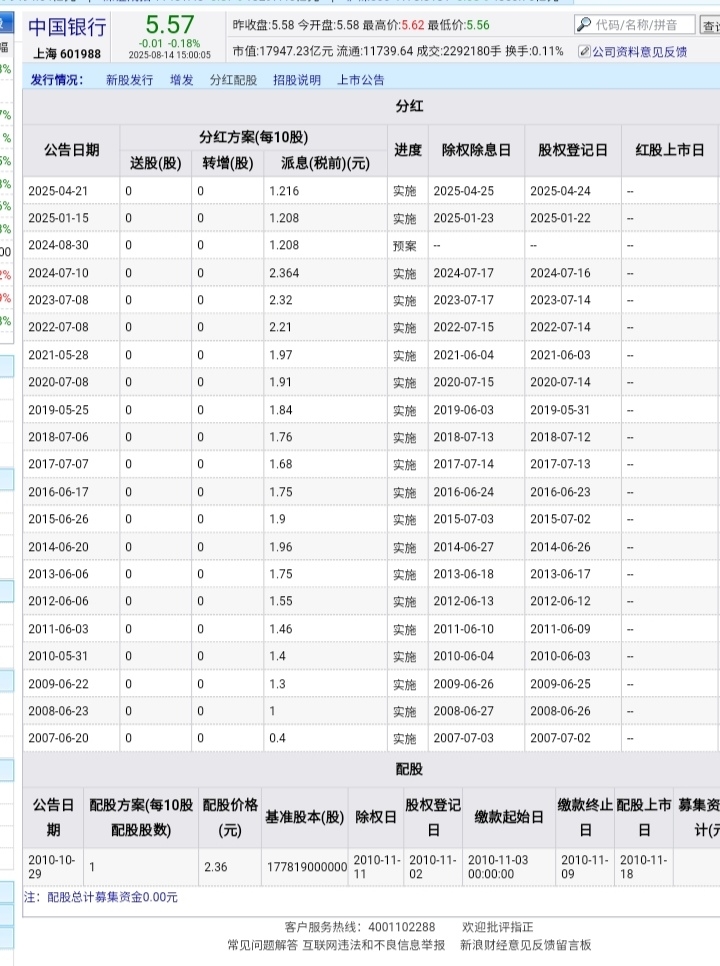Screen dimensions: 720x966
Task: Click the 查询 search button
Action: coord(710,25)
